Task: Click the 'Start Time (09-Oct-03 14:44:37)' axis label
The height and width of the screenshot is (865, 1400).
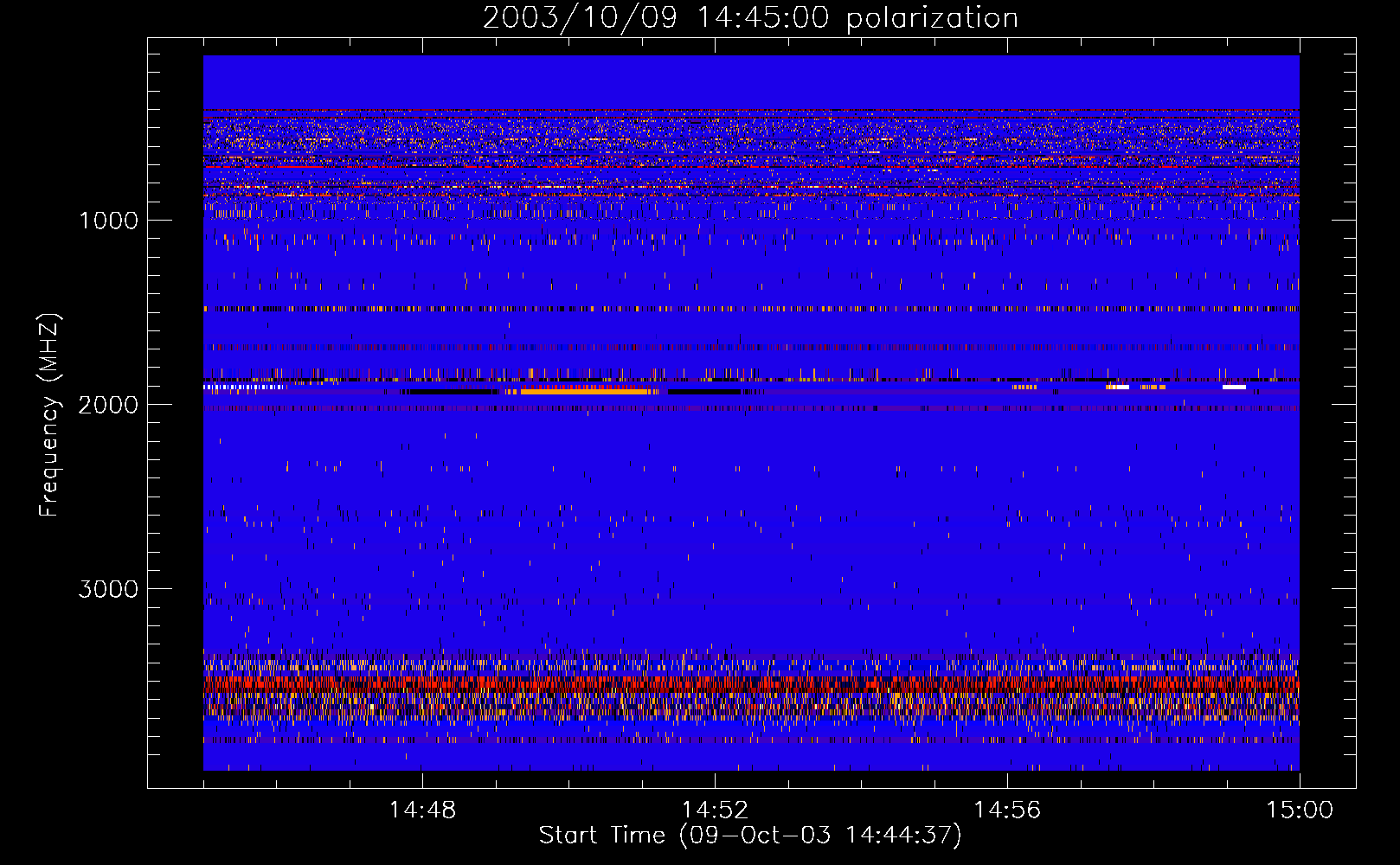Action: click(750, 836)
